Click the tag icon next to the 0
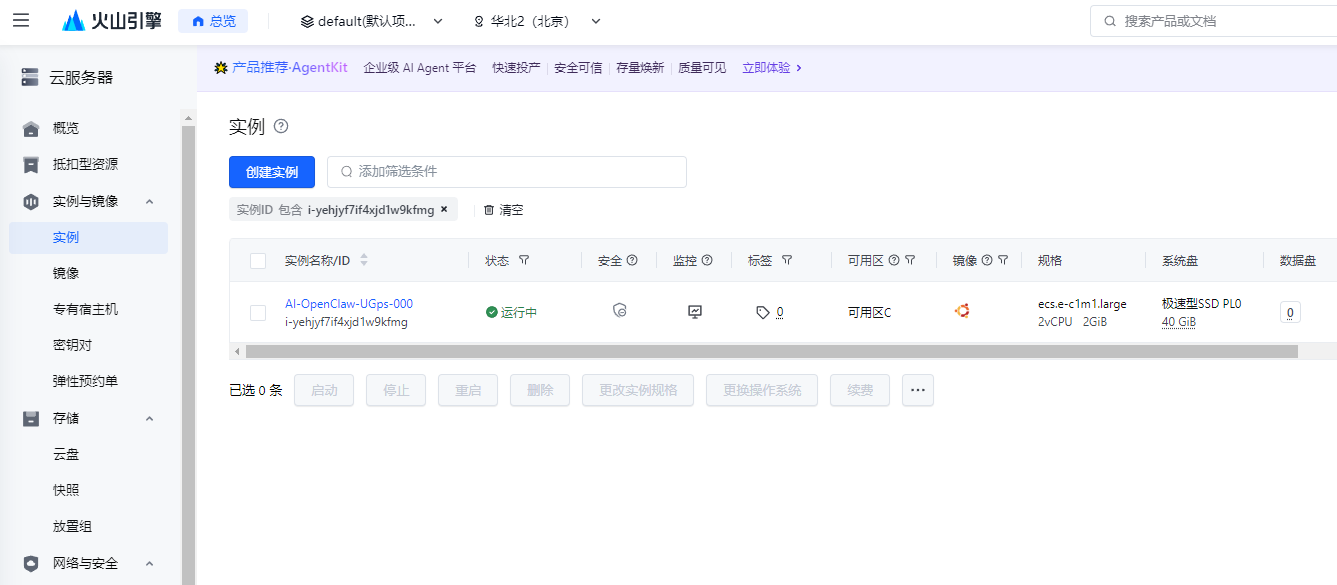This screenshot has width=1337, height=585. (761, 312)
